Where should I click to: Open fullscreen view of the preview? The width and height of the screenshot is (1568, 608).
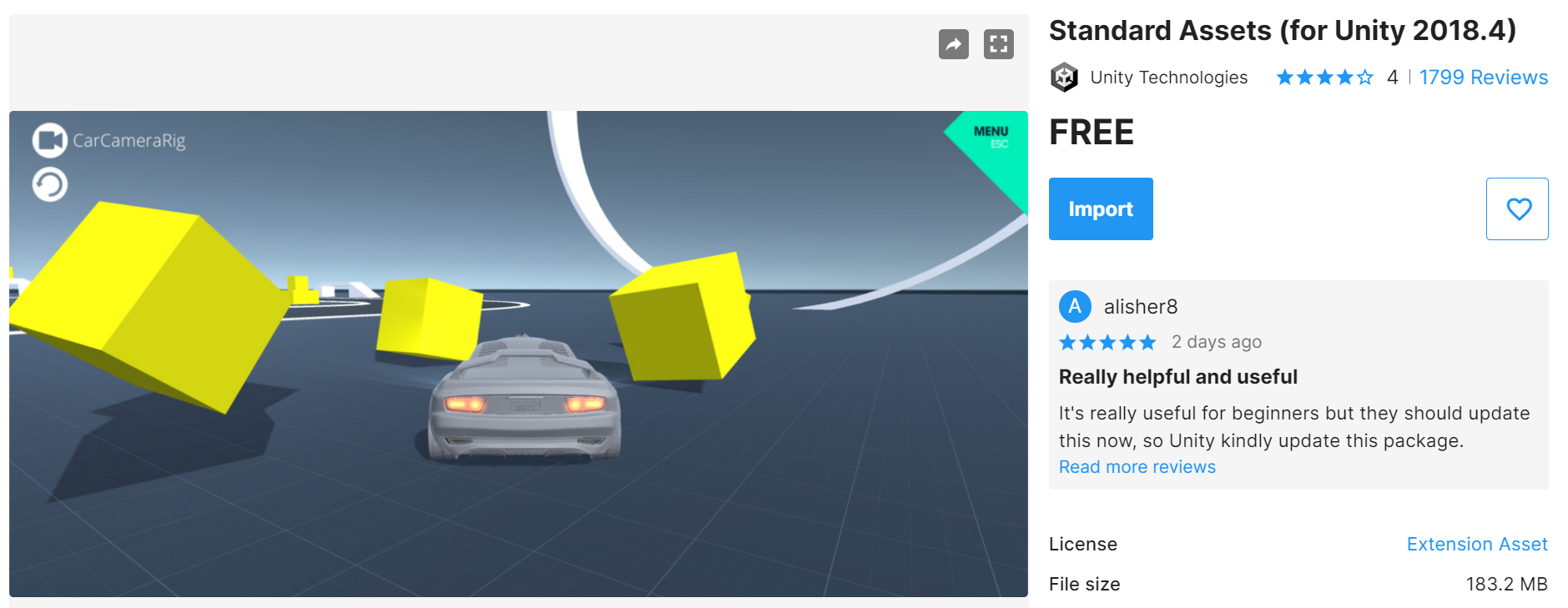(x=998, y=44)
